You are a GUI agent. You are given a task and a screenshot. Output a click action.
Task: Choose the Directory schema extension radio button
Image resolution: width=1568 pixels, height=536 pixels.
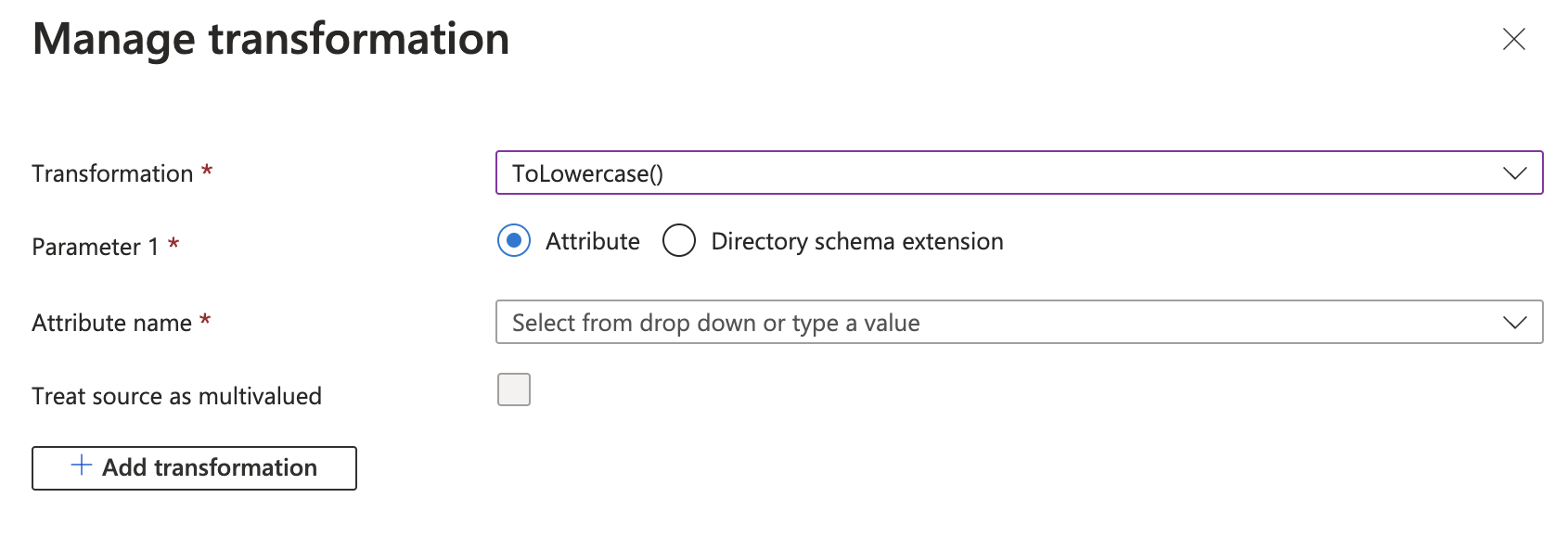[679, 241]
